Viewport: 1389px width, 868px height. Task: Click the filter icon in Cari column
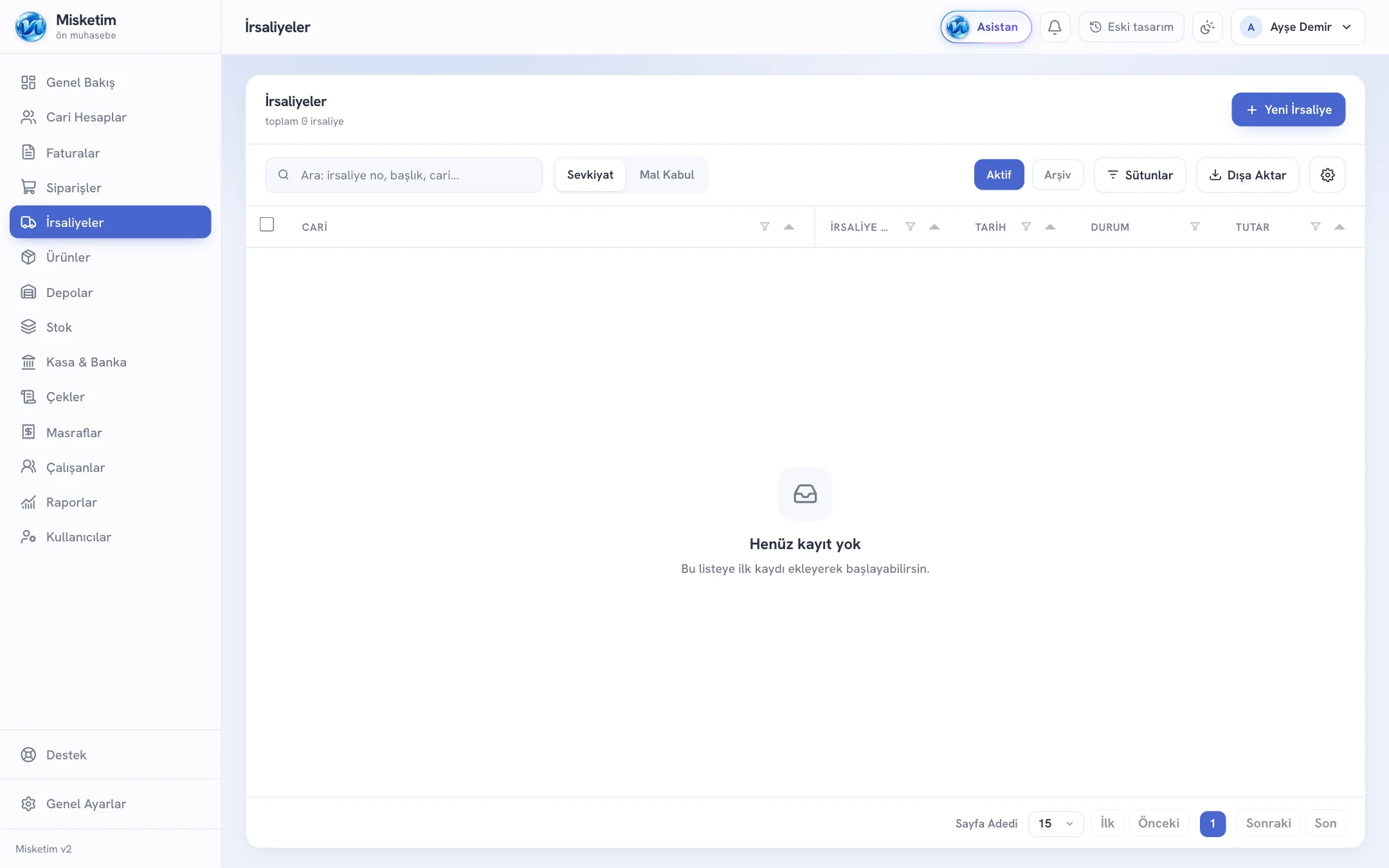765,226
